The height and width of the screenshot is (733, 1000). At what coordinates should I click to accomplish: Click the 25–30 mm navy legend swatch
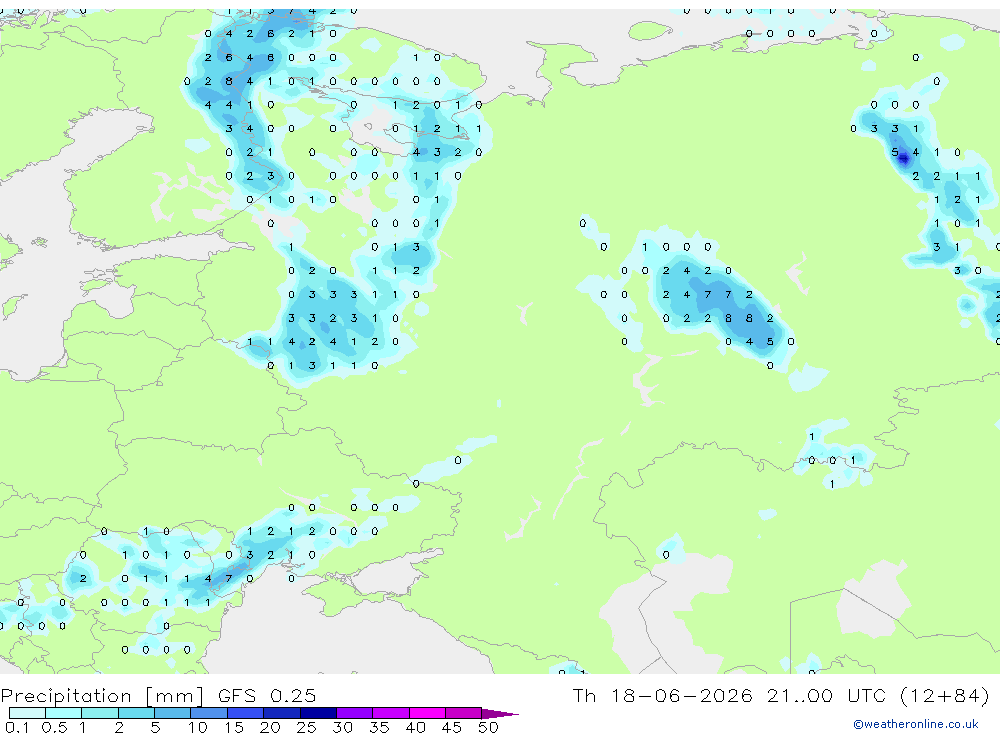[318, 713]
